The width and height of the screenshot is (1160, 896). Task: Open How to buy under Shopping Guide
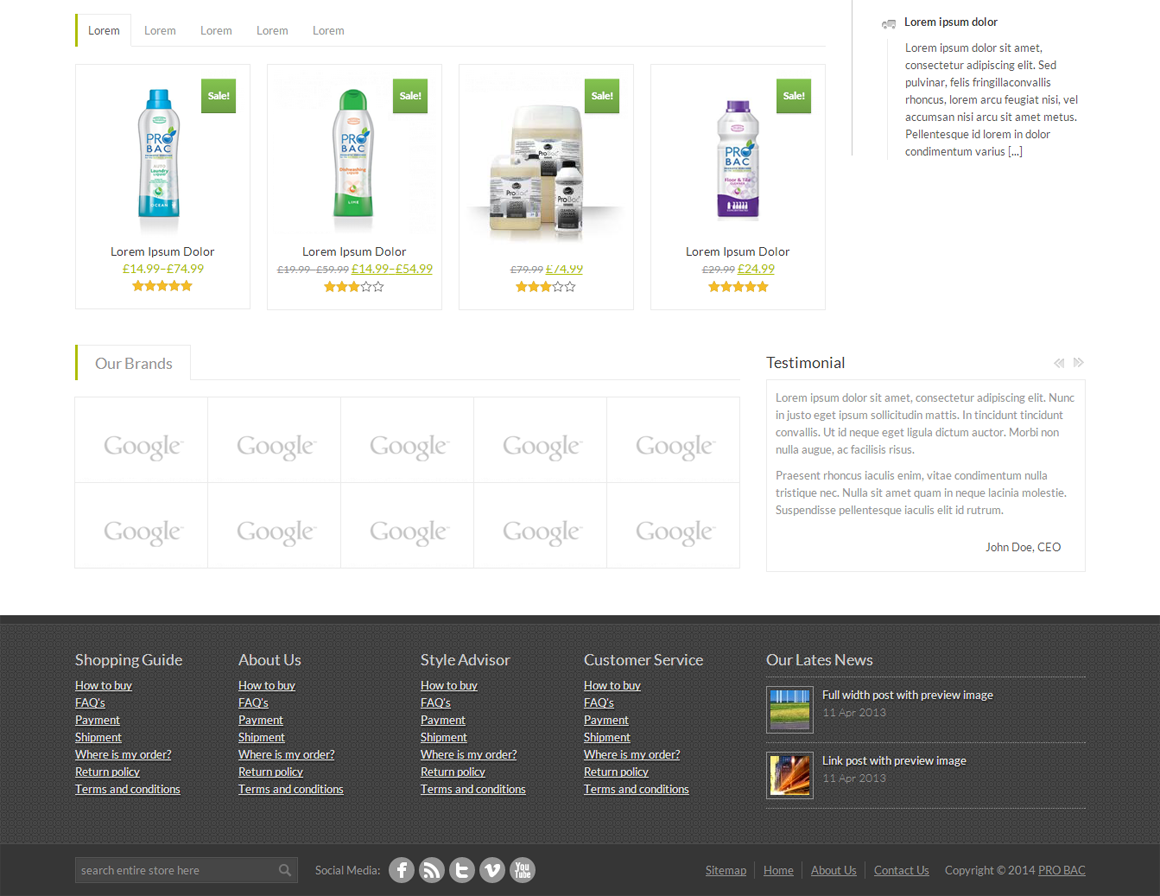pyautogui.click(x=103, y=685)
